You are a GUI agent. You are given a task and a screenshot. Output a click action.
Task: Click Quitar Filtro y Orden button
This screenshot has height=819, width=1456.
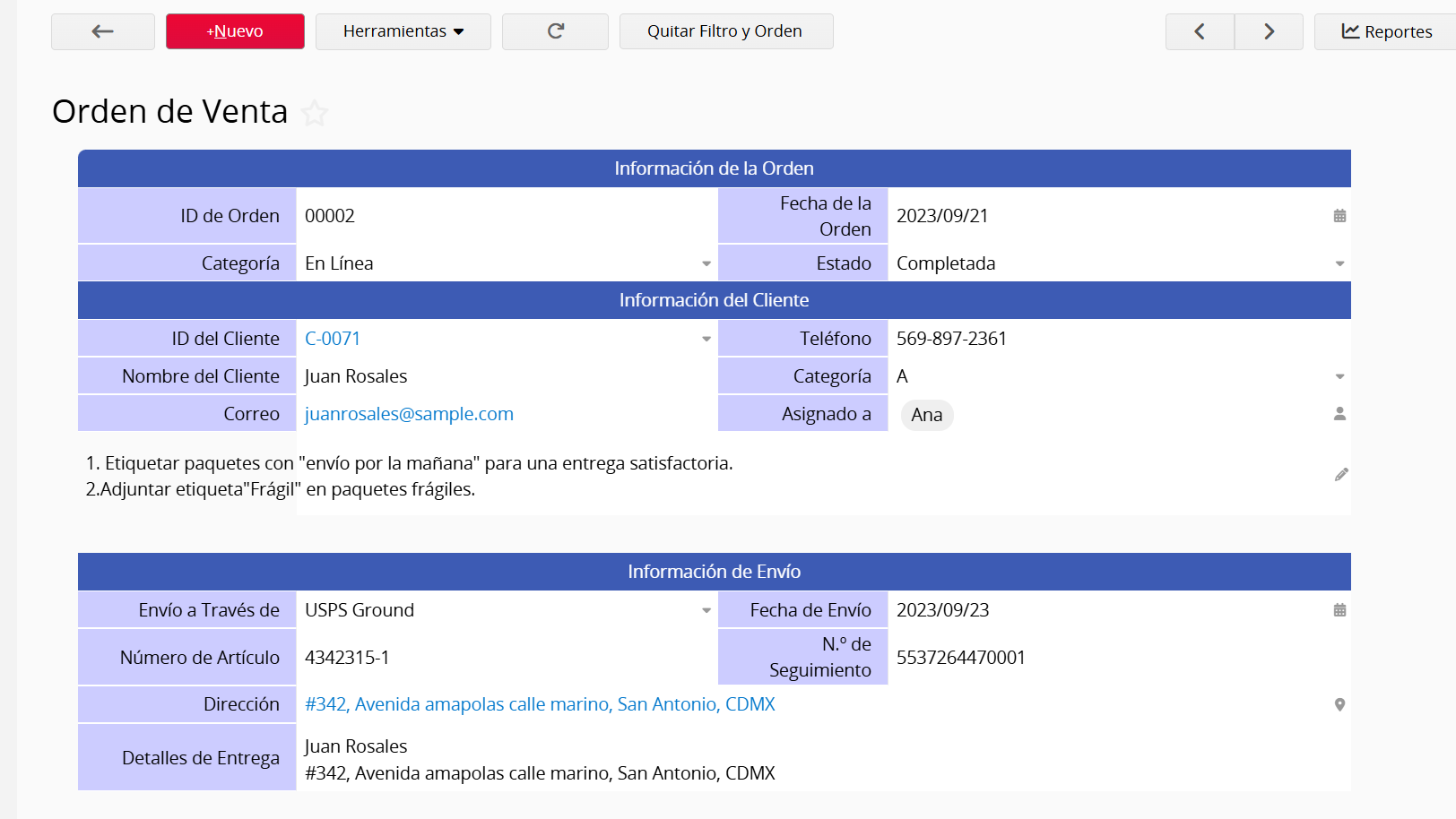pos(725,31)
